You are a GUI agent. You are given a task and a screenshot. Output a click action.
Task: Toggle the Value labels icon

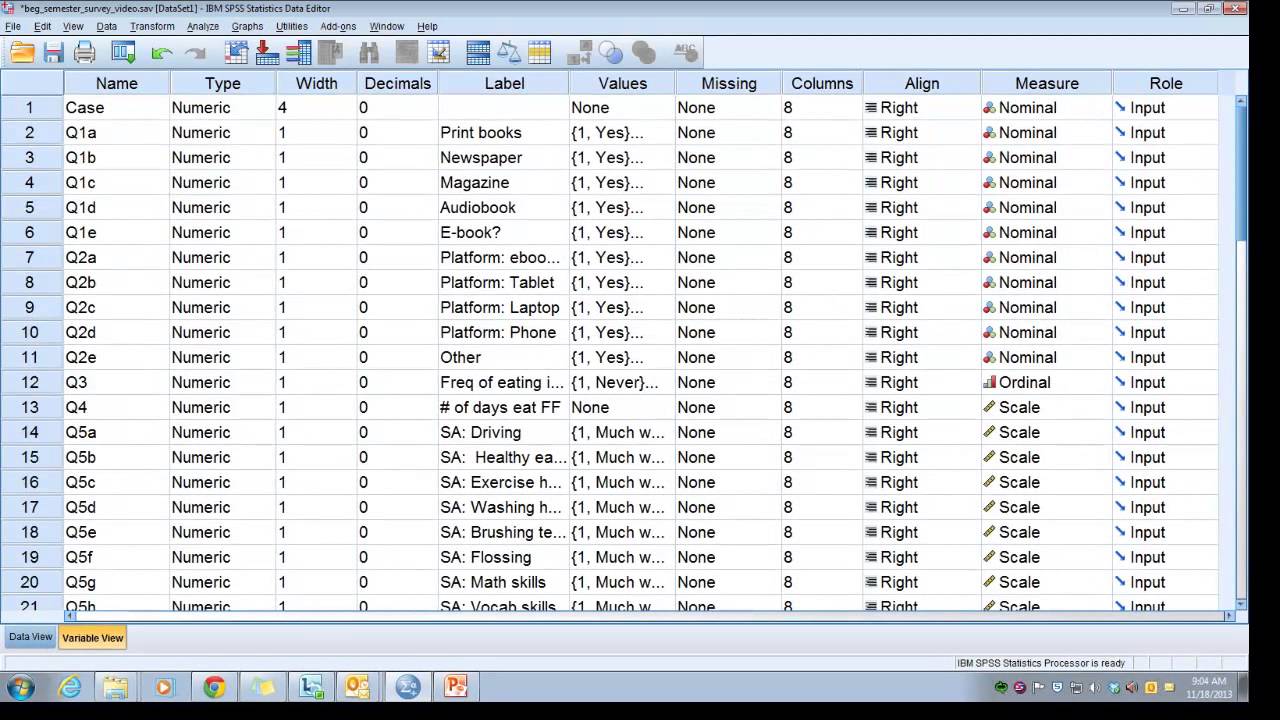(x=580, y=53)
